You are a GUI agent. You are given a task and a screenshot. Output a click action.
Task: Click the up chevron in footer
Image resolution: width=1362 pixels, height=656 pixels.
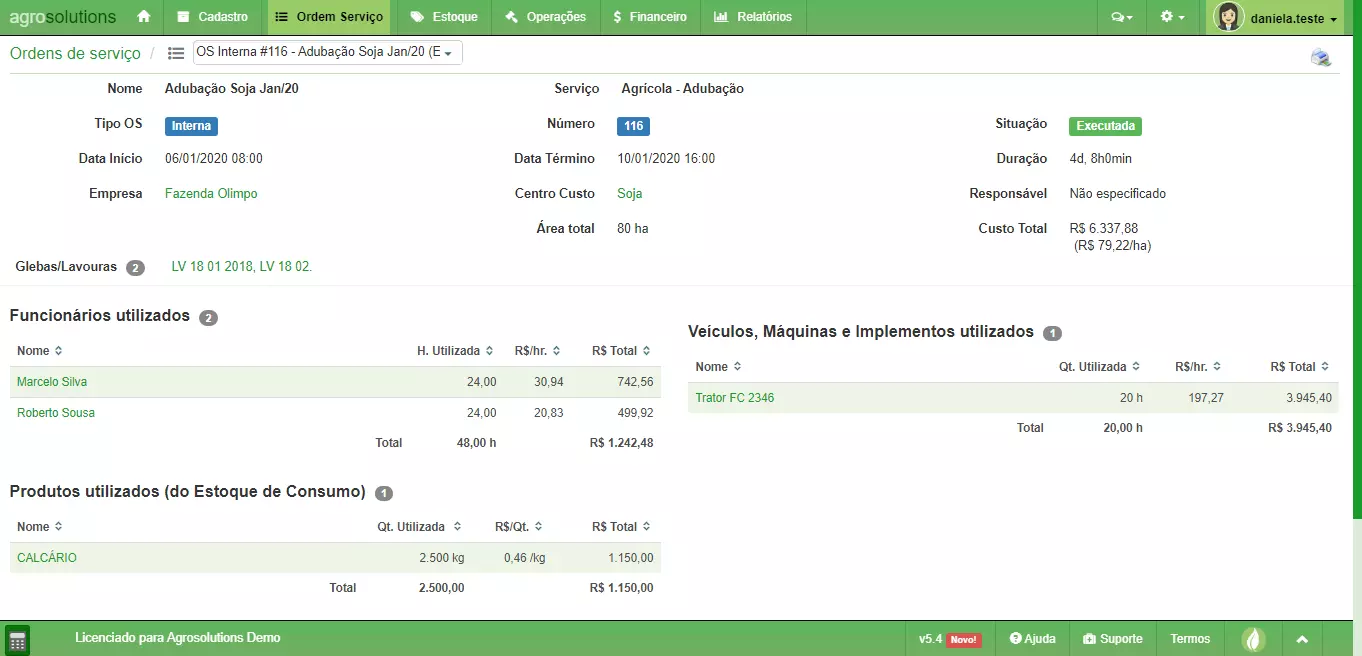click(1302, 639)
